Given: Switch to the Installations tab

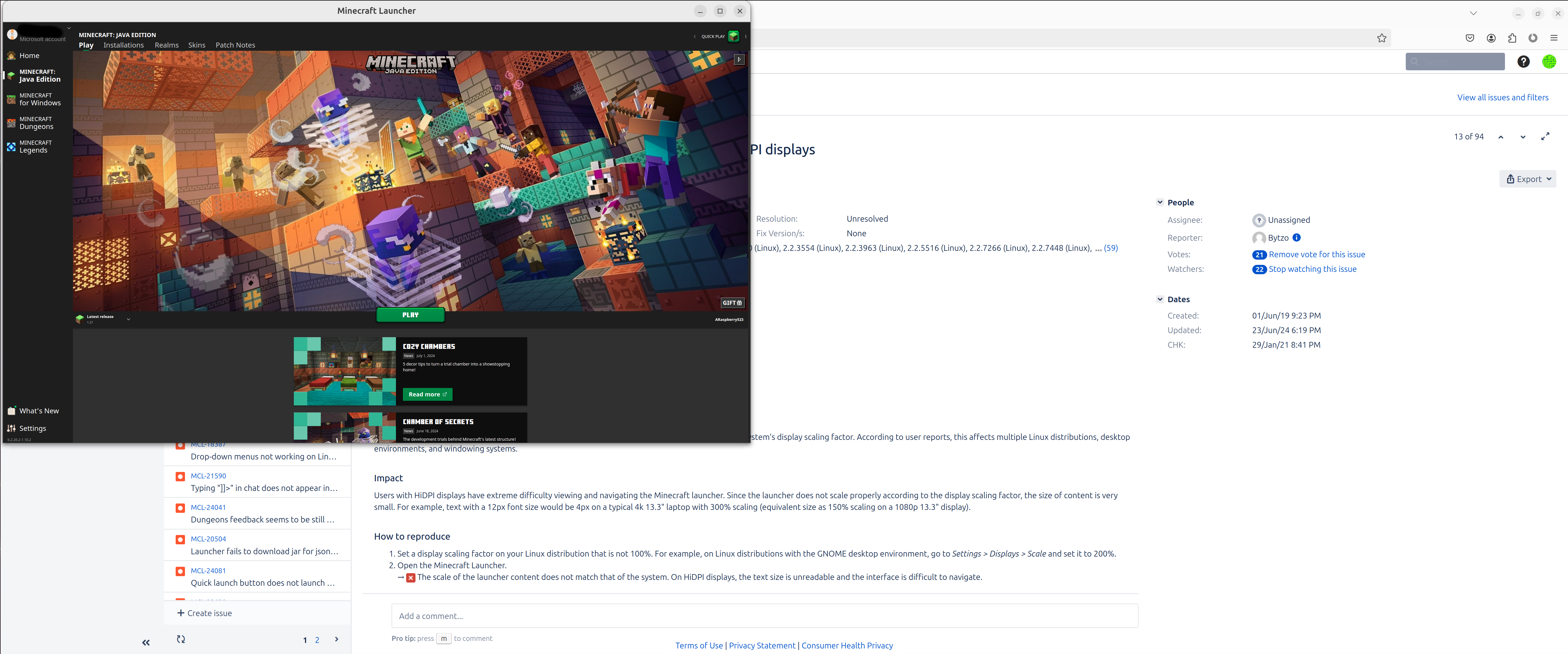Looking at the screenshot, I should click(123, 45).
